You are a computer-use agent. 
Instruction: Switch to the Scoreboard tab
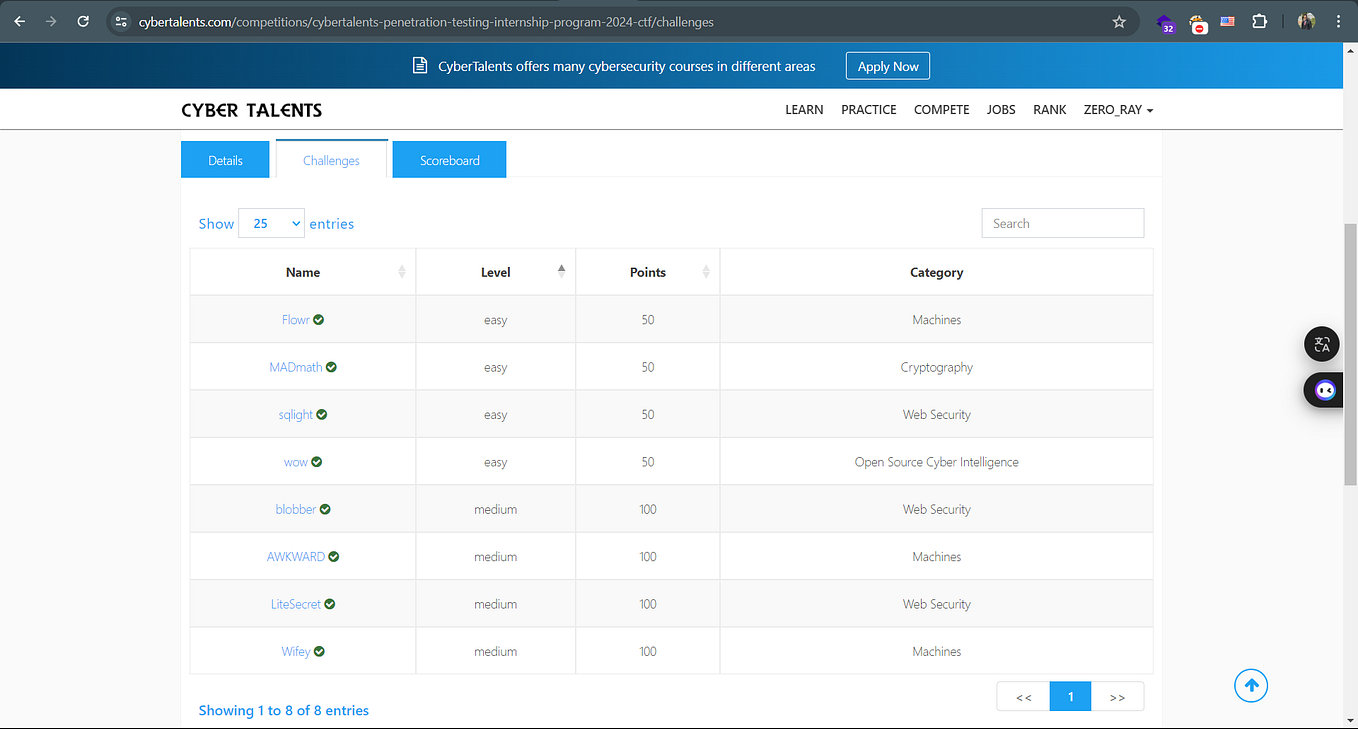pyautogui.click(x=449, y=159)
